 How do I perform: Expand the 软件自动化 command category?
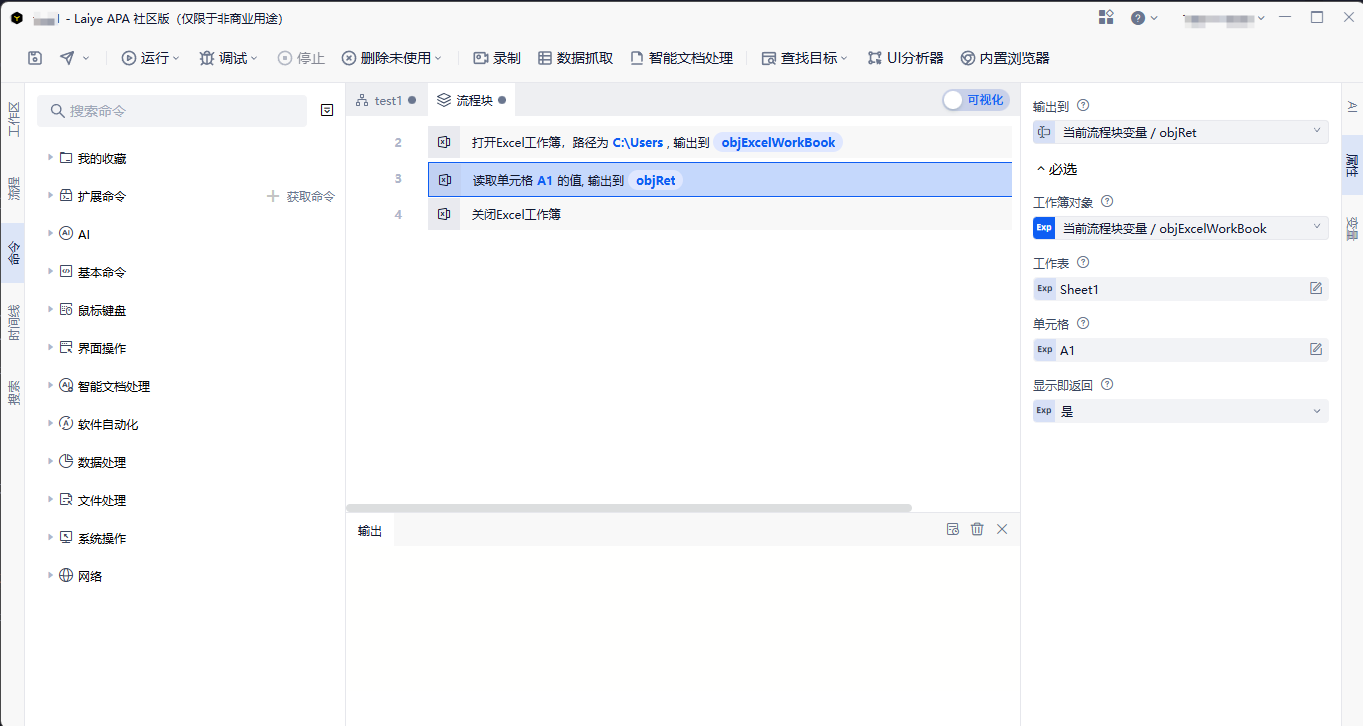point(51,424)
